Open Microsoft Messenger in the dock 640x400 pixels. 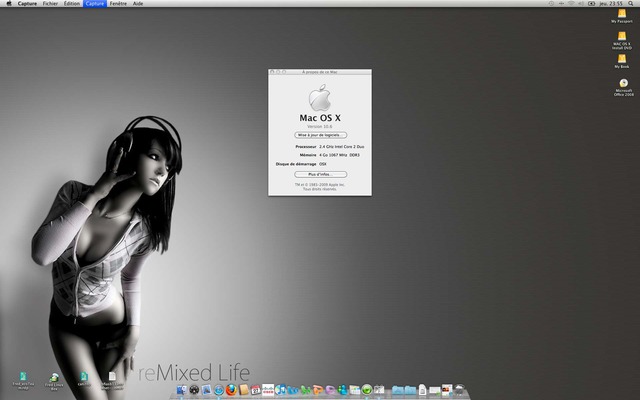pos(342,390)
